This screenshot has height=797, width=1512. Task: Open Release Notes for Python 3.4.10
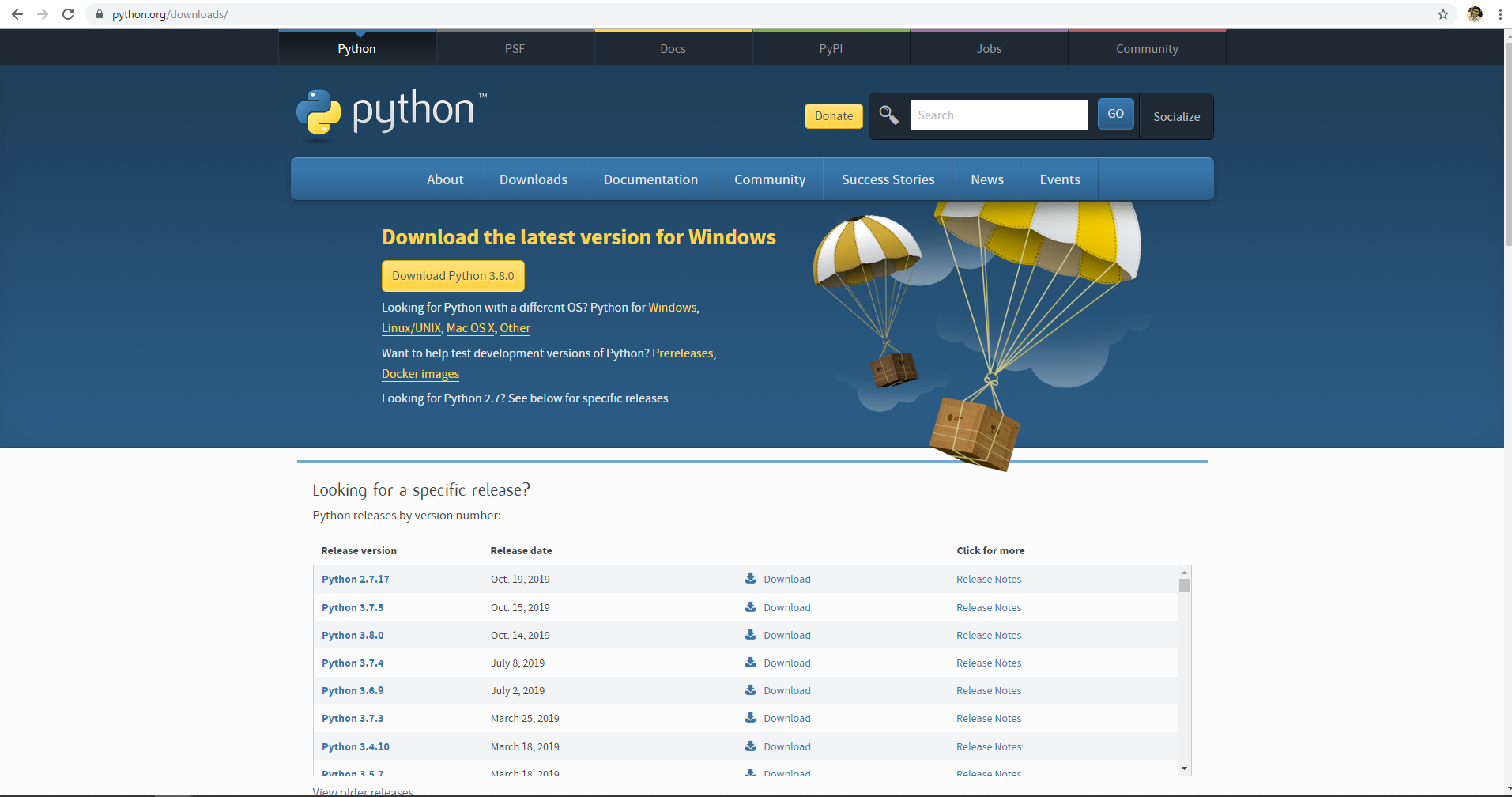tap(989, 746)
